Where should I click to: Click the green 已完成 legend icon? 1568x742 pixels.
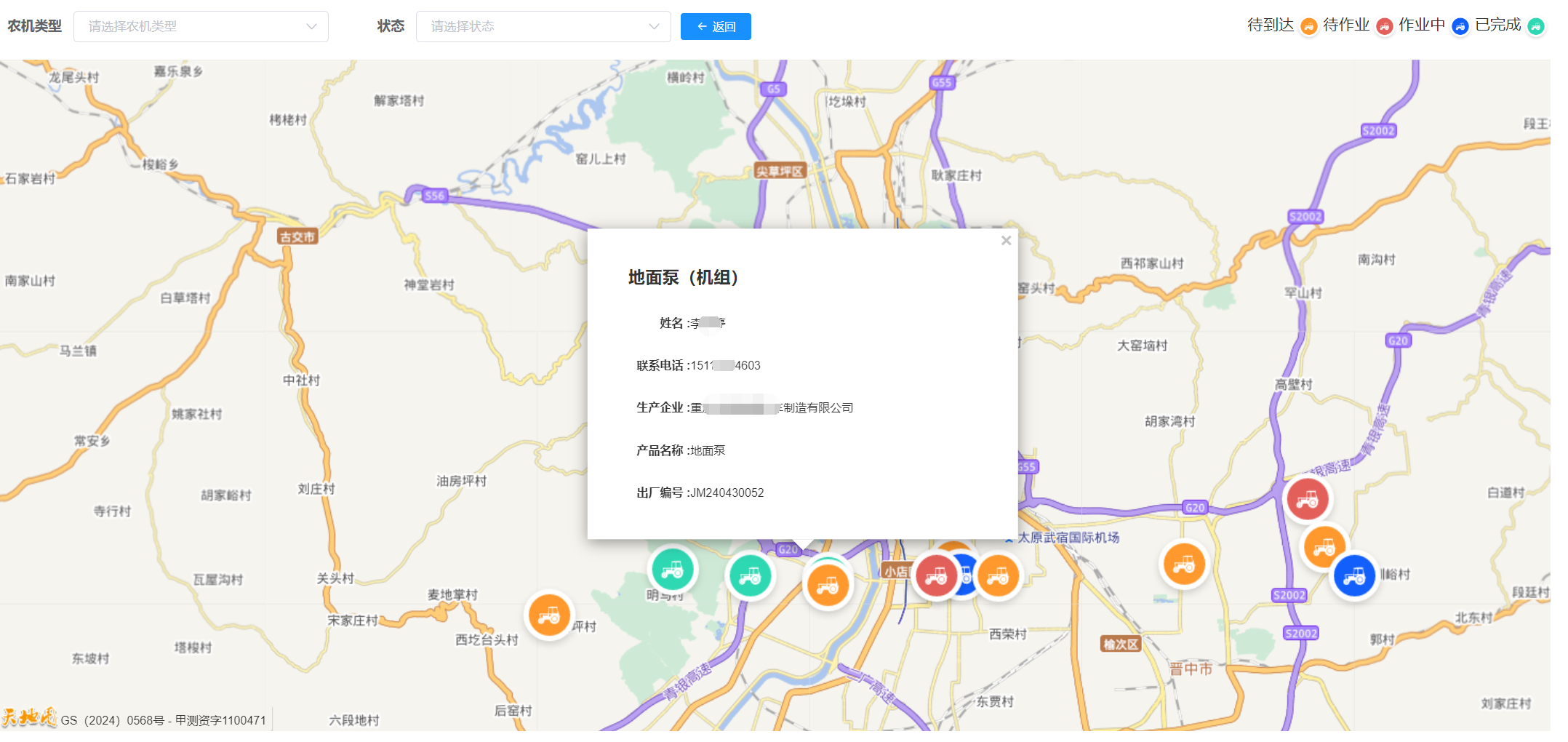(x=1535, y=27)
